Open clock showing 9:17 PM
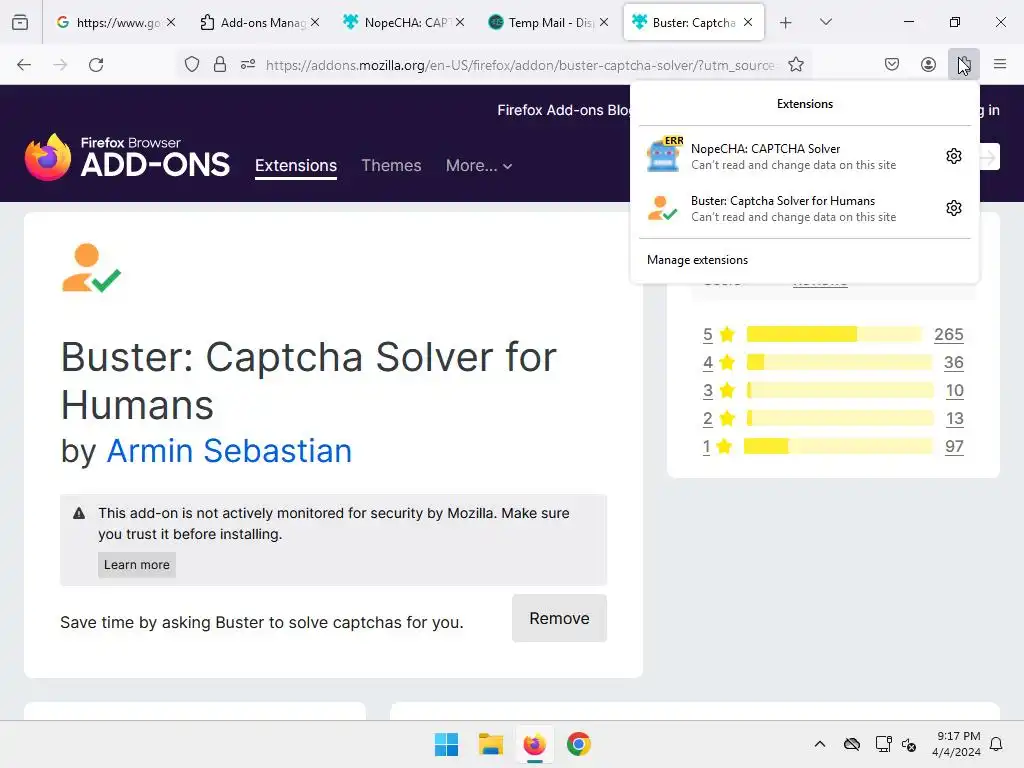 point(956,744)
